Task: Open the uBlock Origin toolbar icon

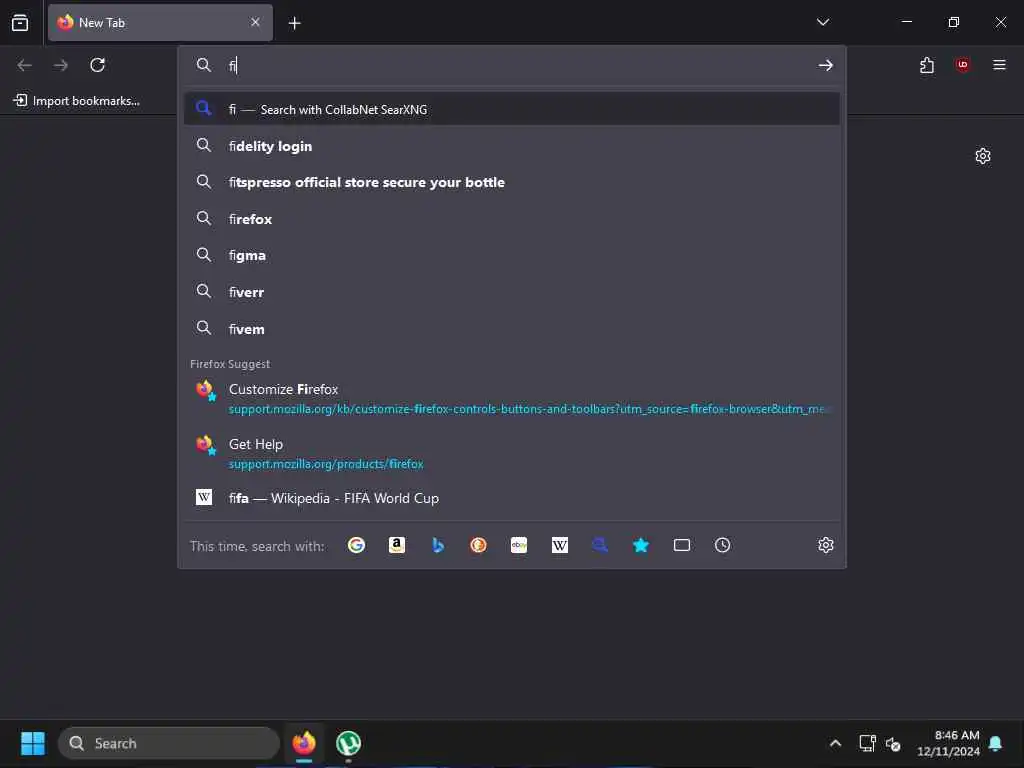Action: (x=963, y=65)
